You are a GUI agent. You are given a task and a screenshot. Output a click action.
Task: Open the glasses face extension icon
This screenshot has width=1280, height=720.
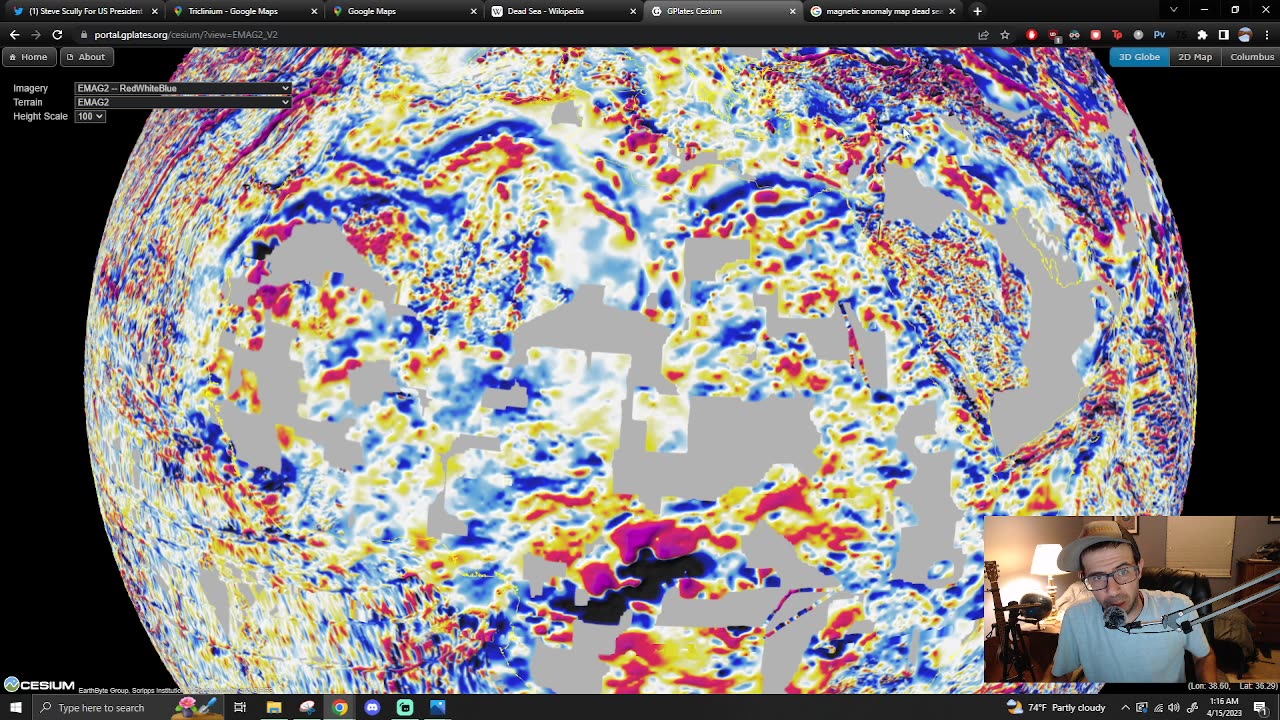click(x=1074, y=35)
